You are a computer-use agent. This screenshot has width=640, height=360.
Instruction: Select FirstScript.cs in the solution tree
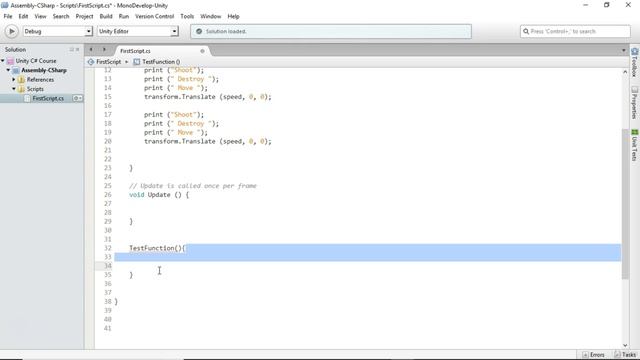pos(48,98)
